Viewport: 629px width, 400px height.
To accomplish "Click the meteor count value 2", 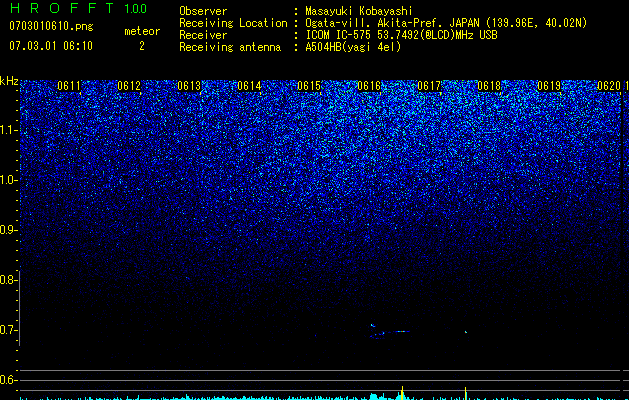I will 142,46.
